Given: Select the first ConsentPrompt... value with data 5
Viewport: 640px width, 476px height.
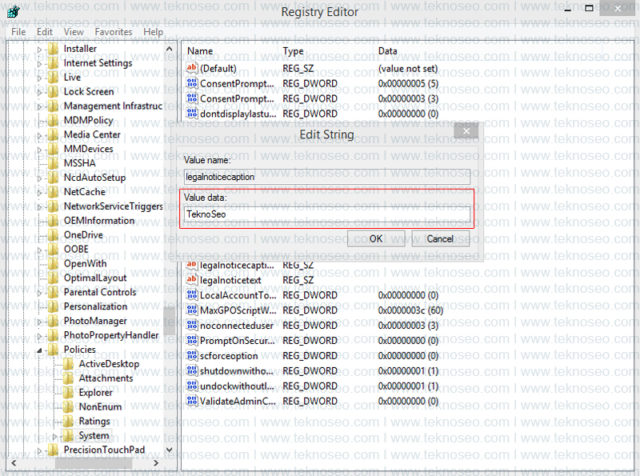Looking at the screenshot, I should 237,83.
